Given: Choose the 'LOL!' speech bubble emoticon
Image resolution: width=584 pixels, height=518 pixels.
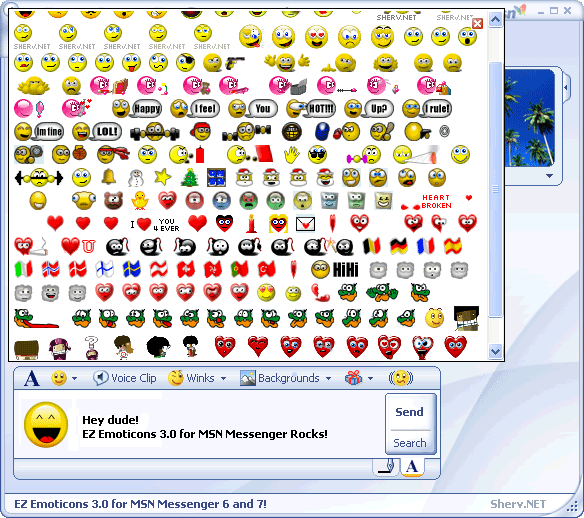Looking at the screenshot, I should 97,131.
